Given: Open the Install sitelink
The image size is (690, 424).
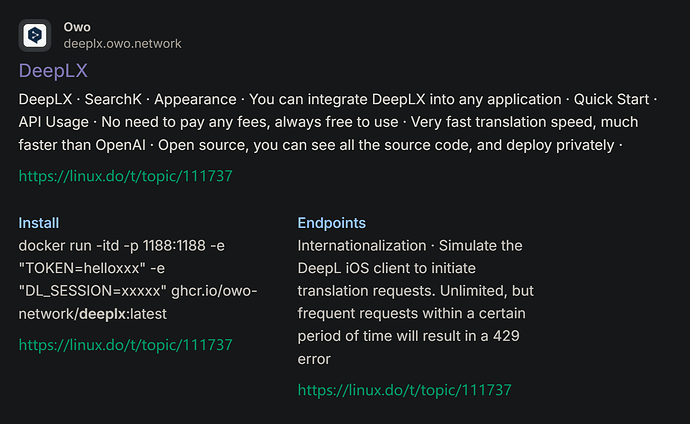Looking at the screenshot, I should click(x=39, y=223).
